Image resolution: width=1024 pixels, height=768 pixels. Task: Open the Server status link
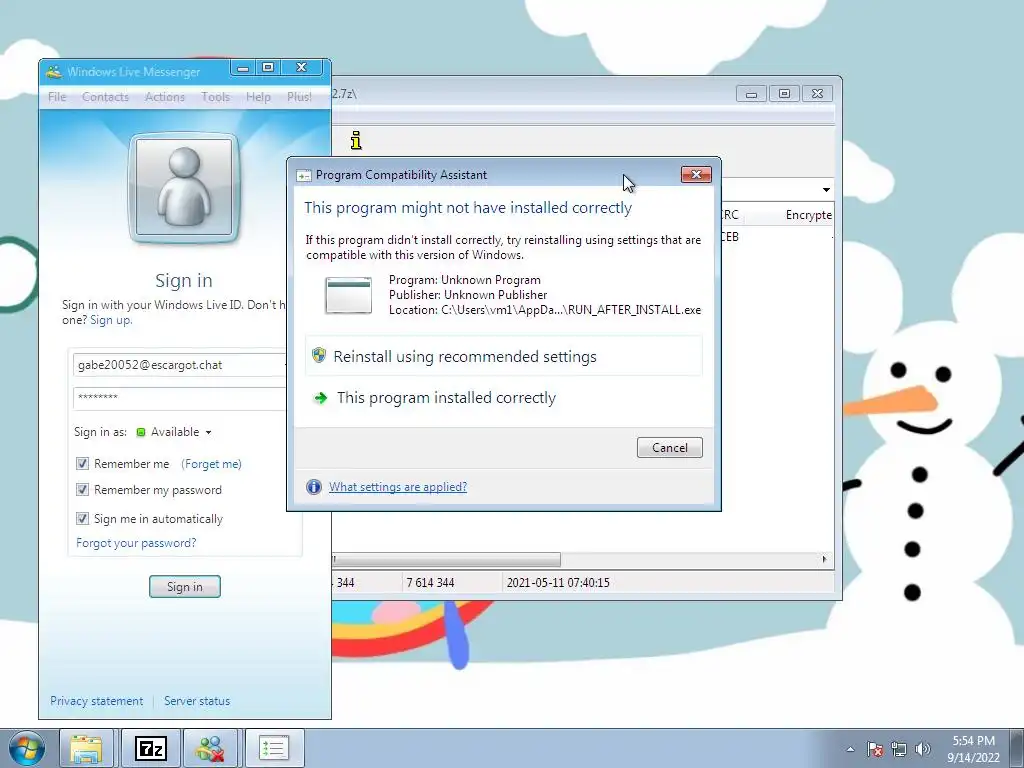point(197,701)
